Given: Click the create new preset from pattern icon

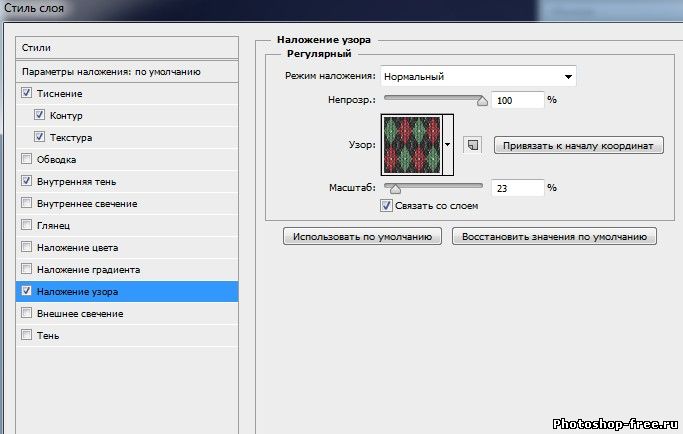Looking at the screenshot, I should click(473, 145).
